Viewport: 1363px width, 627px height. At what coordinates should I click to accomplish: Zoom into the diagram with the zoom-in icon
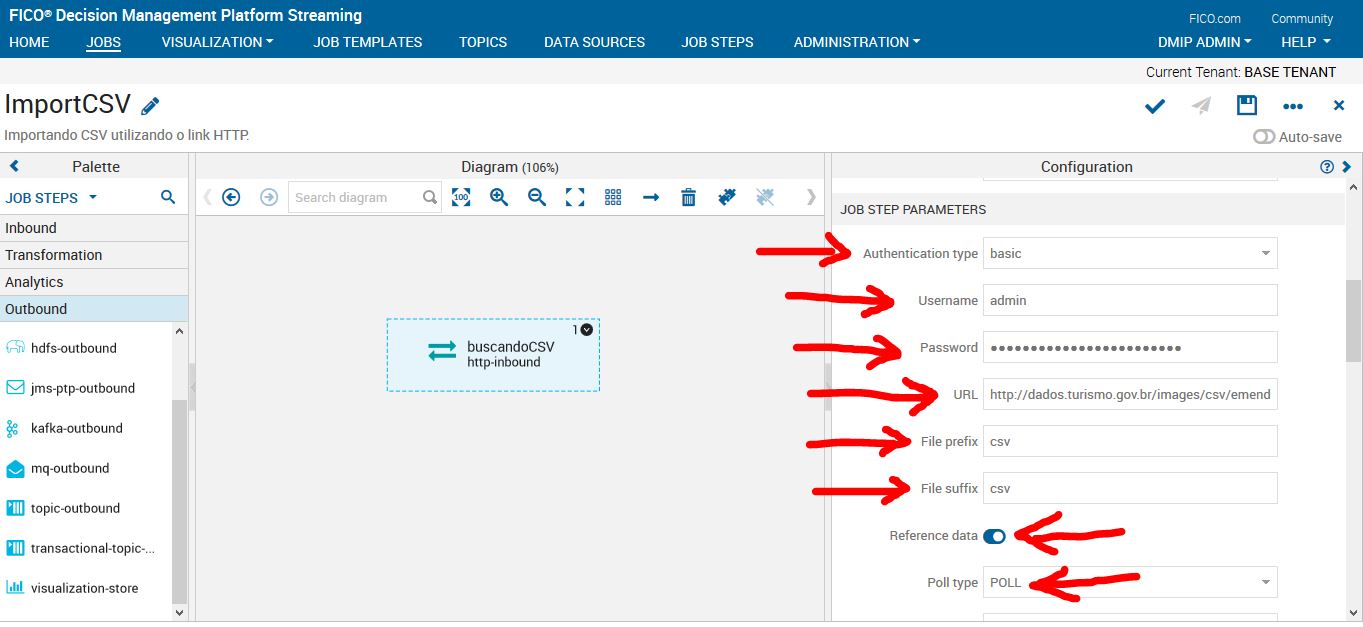[498, 197]
